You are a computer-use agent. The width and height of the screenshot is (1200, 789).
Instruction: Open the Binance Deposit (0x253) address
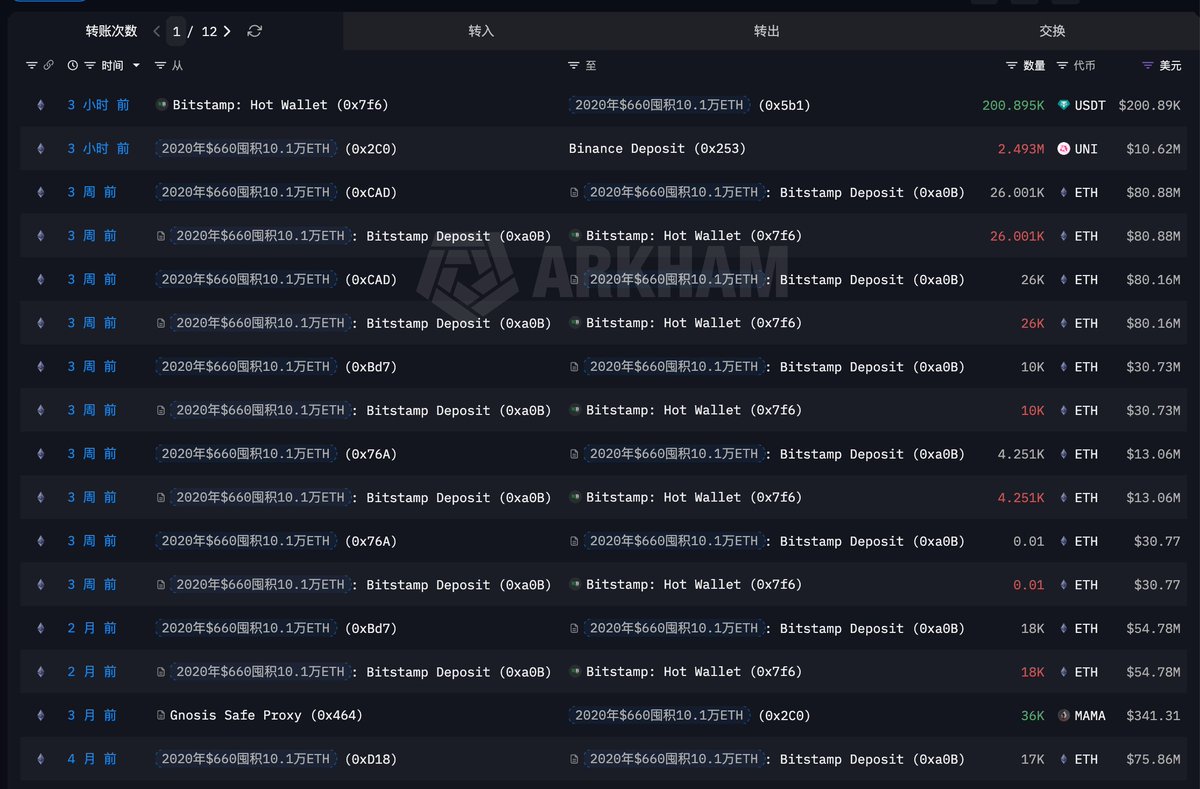pos(657,149)
